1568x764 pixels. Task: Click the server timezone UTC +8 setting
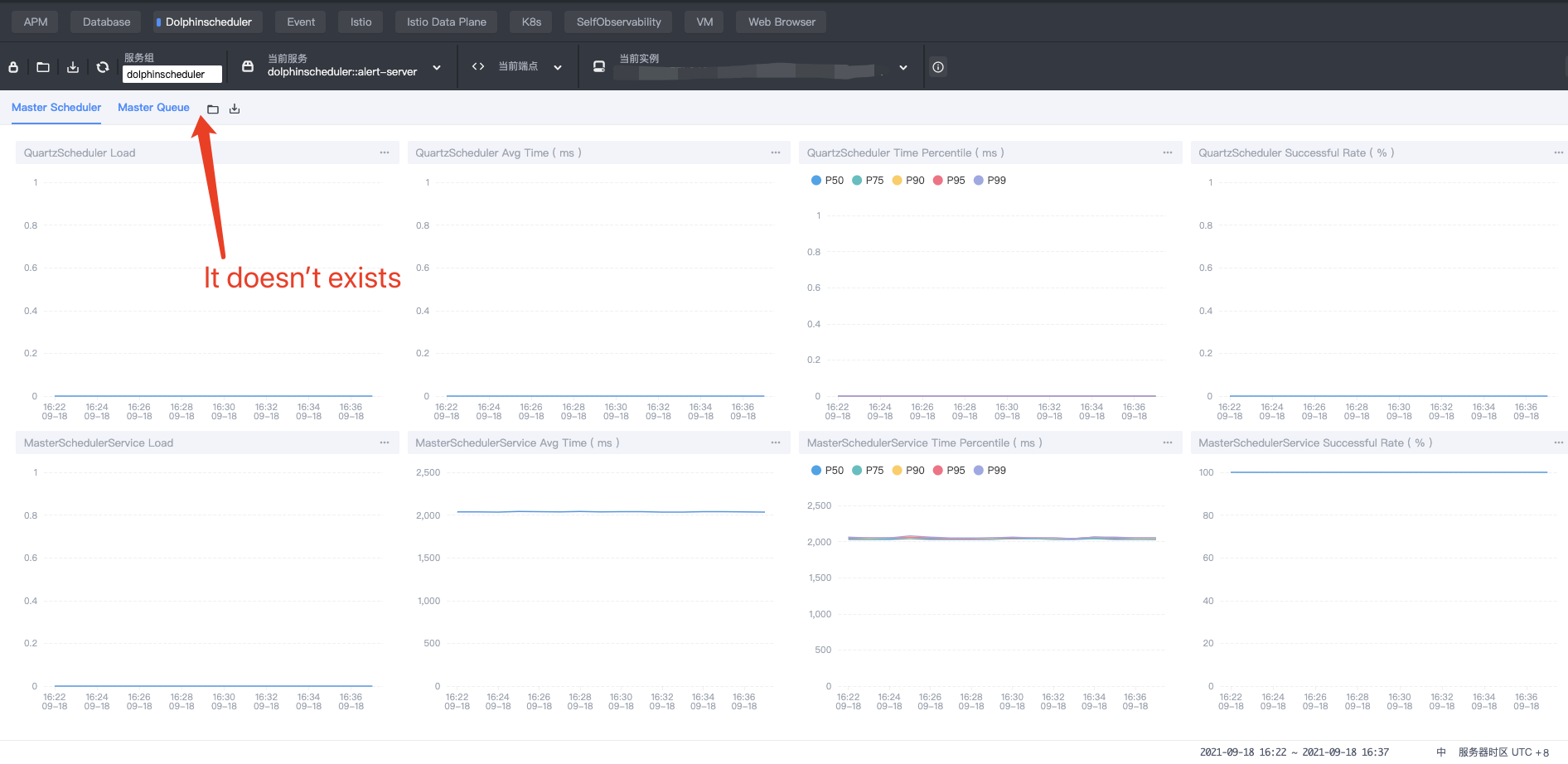(1503, 752)
